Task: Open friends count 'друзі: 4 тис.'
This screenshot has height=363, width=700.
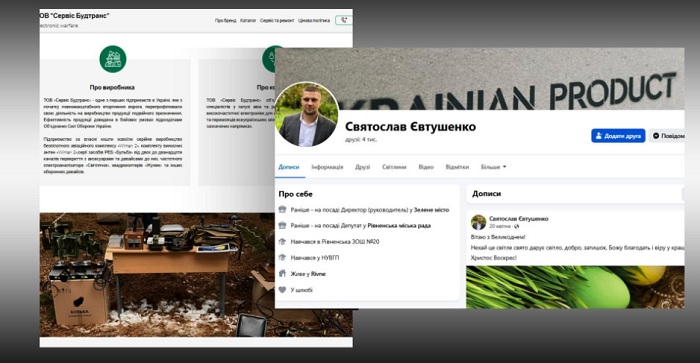Action: point(361,140)
